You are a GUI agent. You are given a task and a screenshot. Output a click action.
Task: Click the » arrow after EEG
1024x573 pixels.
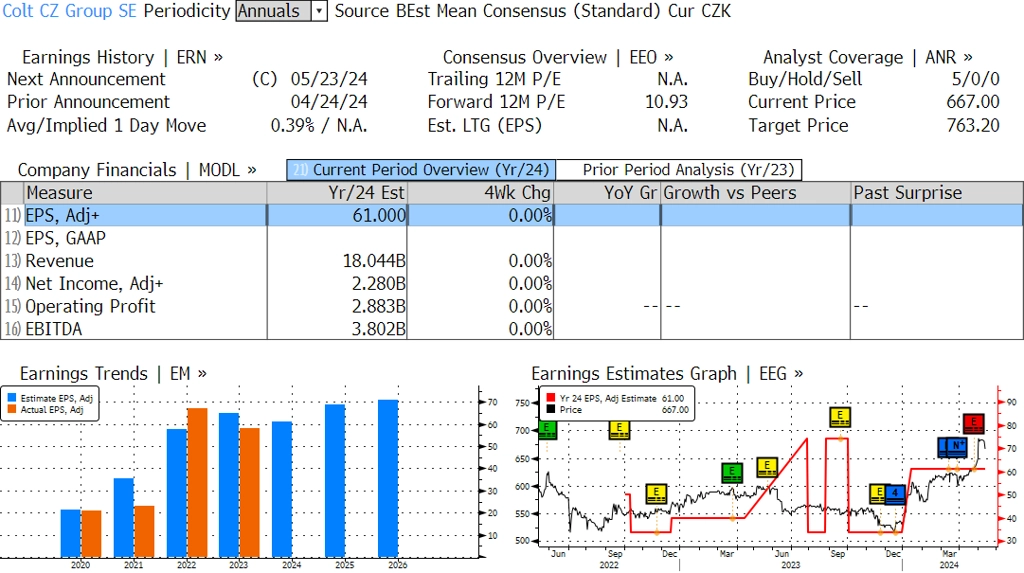click(x=798, y=374)
